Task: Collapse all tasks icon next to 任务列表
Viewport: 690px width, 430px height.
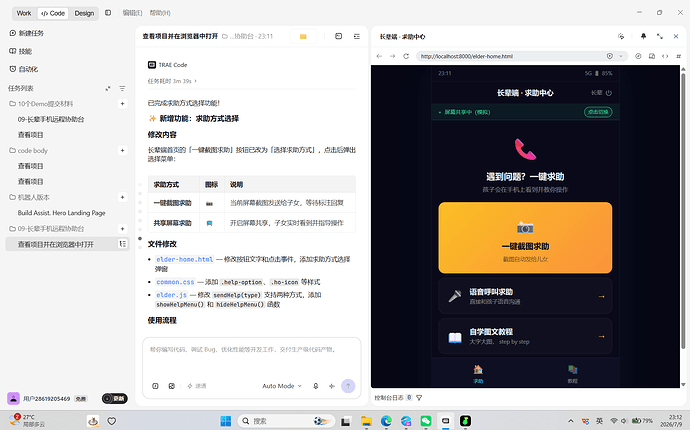Action: 108,88
